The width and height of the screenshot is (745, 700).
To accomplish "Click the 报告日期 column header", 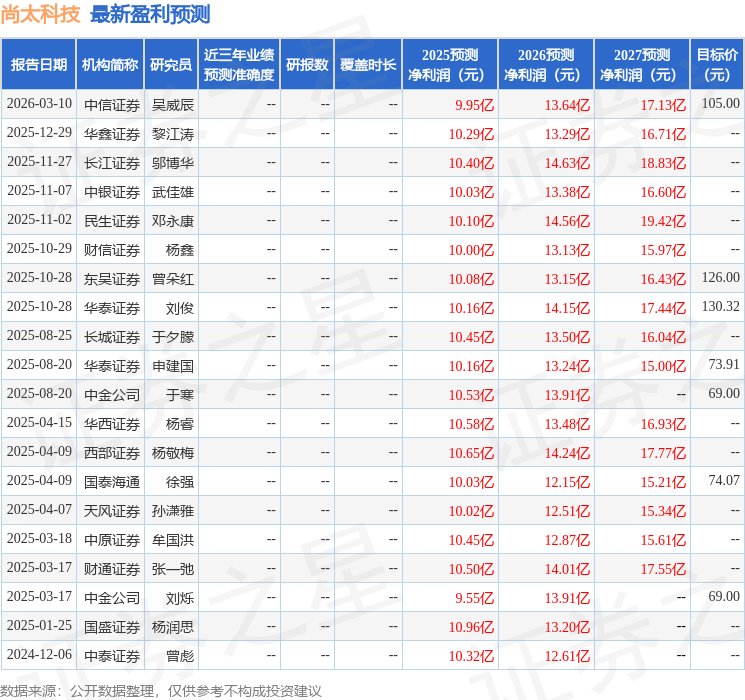I will point(38,65).
